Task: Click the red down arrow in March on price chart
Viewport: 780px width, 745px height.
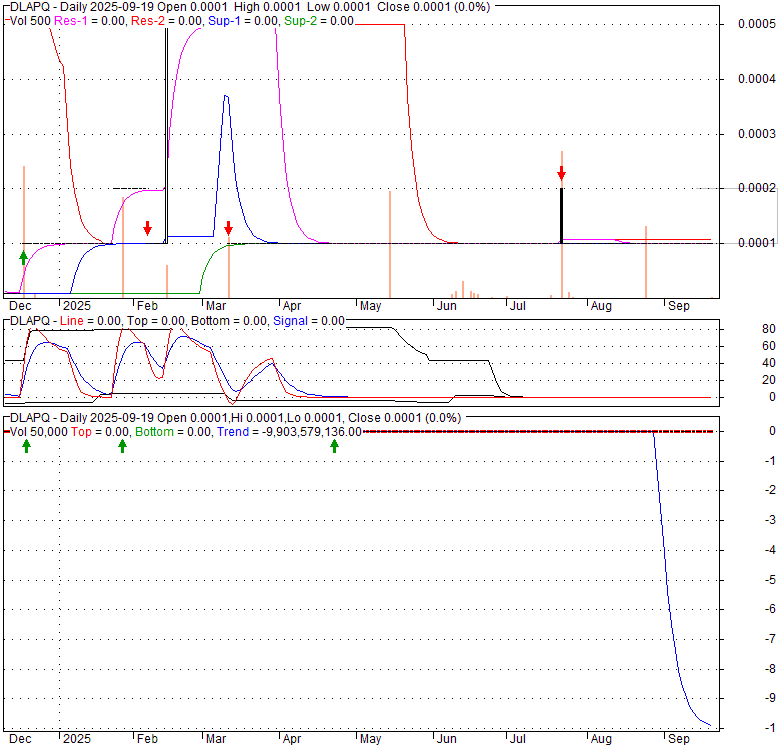Action: tap(228, 228)
